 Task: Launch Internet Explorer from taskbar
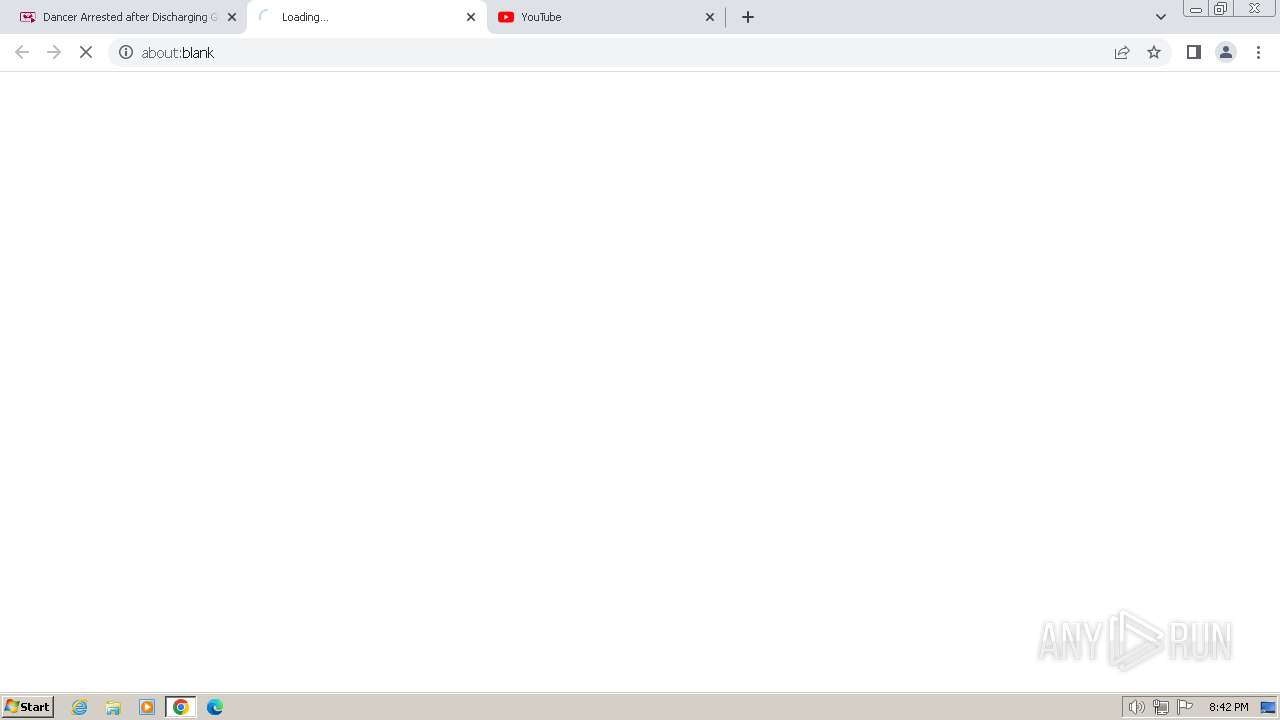point(80,707)
